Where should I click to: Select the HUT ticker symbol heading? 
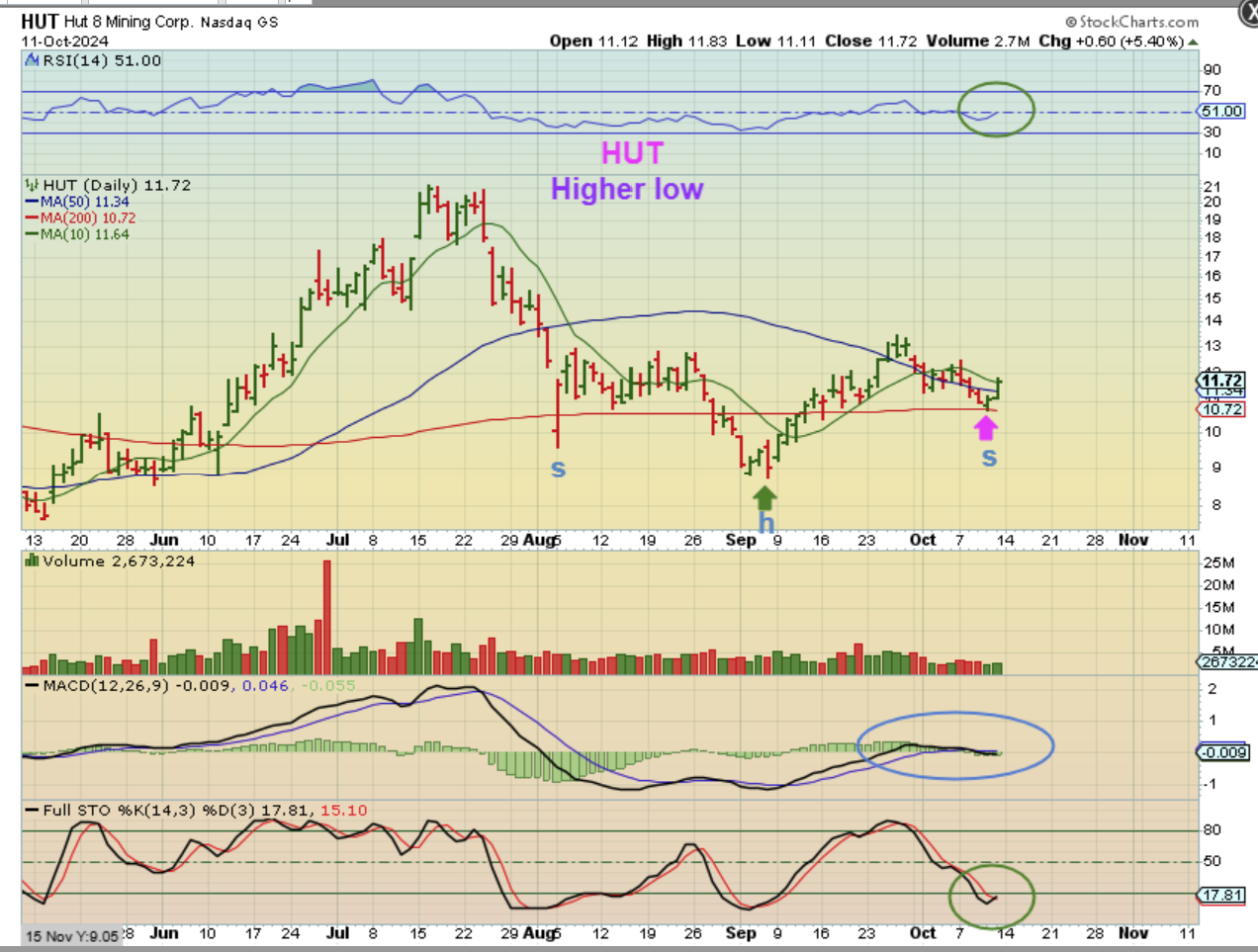[40, 21]
